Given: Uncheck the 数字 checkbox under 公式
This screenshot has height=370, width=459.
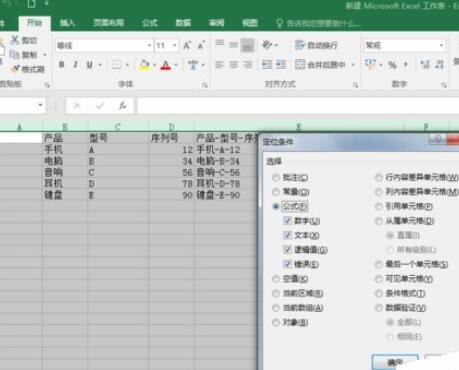Looking at the screenshot, I should pyautogui.click(x=287, y=221).
